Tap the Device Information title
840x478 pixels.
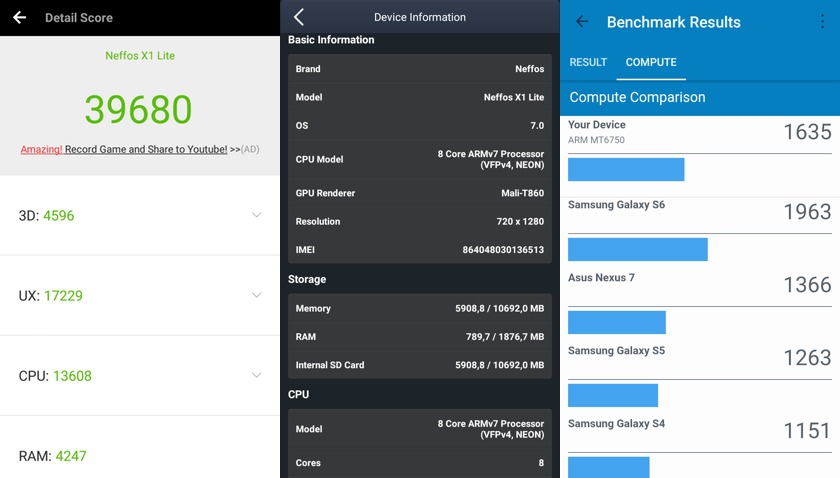click(x=420, y=17)
